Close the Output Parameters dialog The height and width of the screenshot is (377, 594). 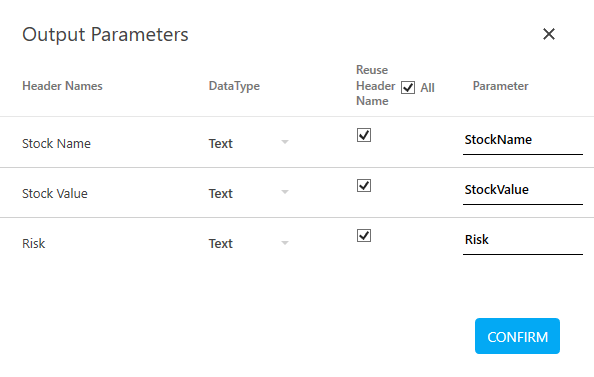point(549,34)
